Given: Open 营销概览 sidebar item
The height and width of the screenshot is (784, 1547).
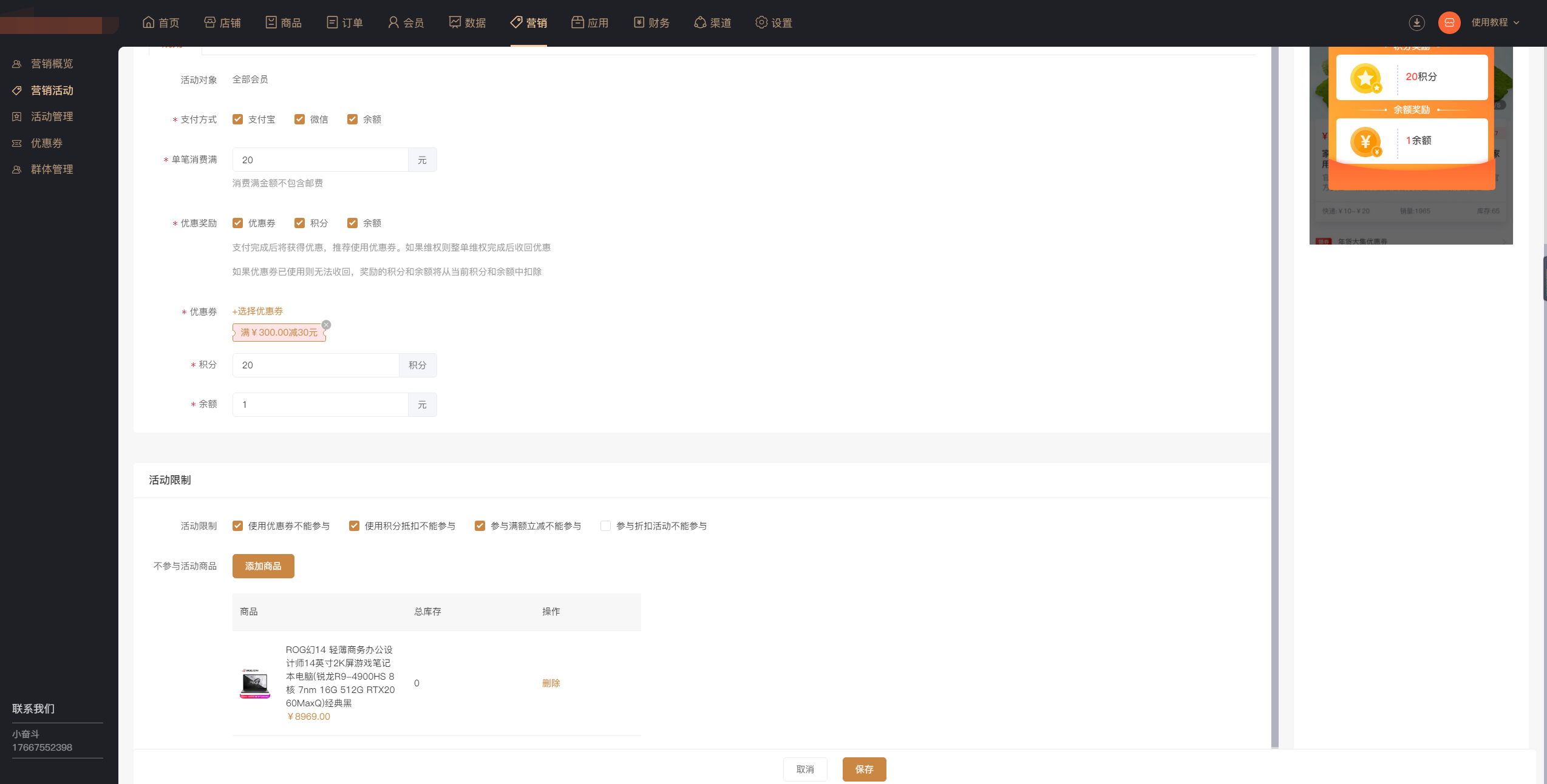Looking at the screenshot, I should click(x=52, y=64).
